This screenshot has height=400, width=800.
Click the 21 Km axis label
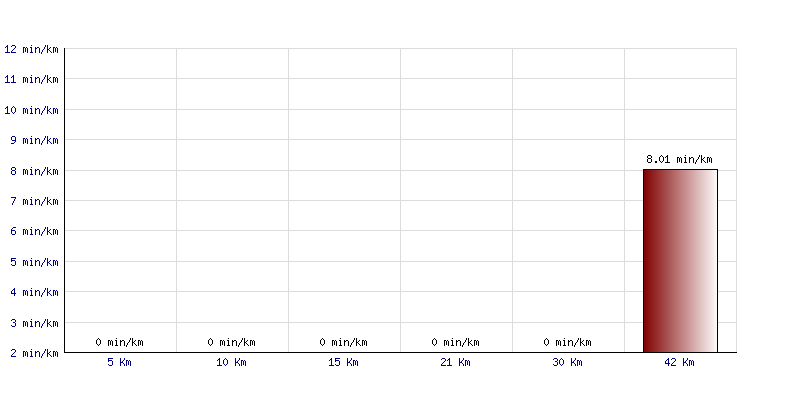455,363
